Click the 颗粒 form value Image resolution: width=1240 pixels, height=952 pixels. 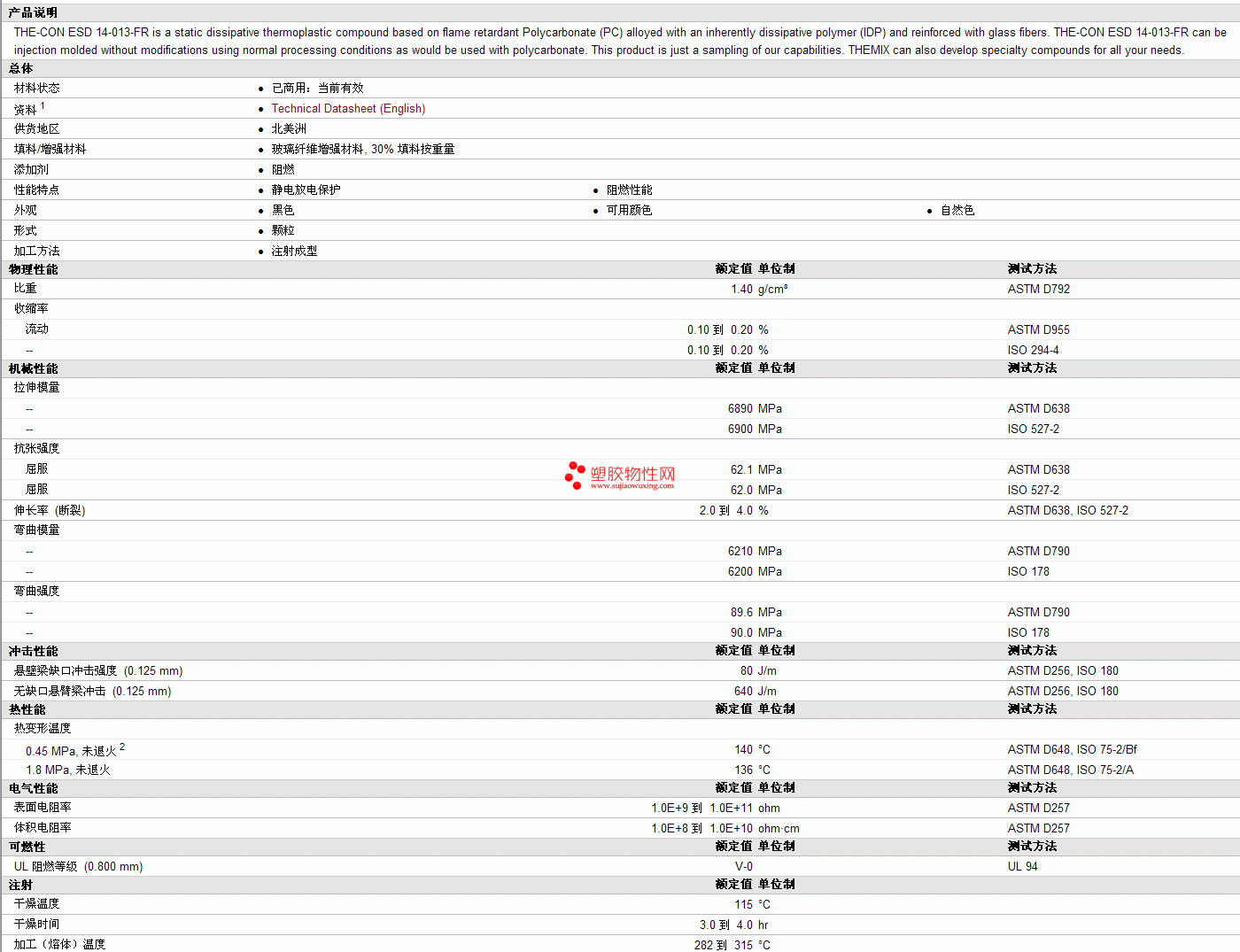coord(283,230)
